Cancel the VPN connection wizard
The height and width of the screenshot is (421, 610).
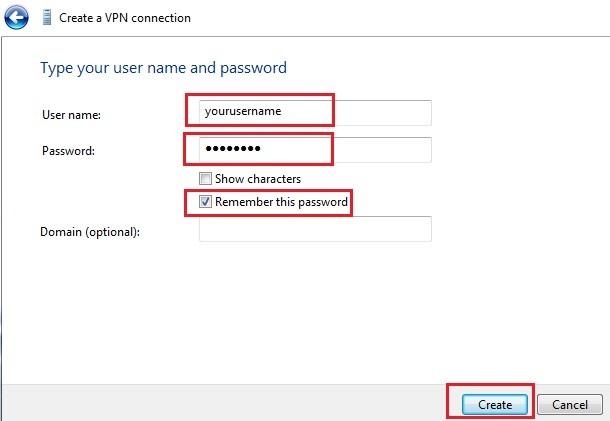pos(570,405)
